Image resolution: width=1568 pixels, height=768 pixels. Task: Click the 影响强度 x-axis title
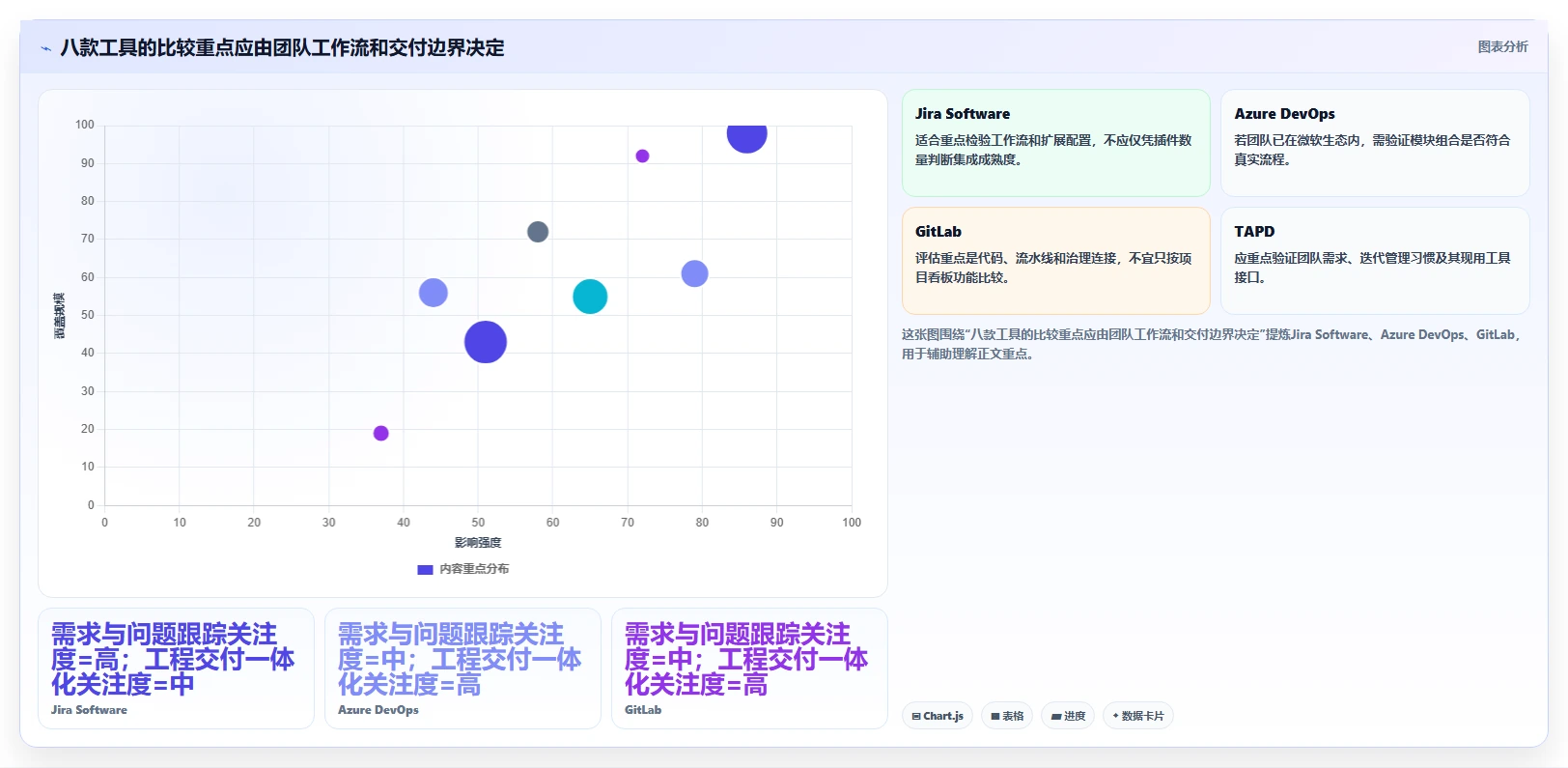478,543
